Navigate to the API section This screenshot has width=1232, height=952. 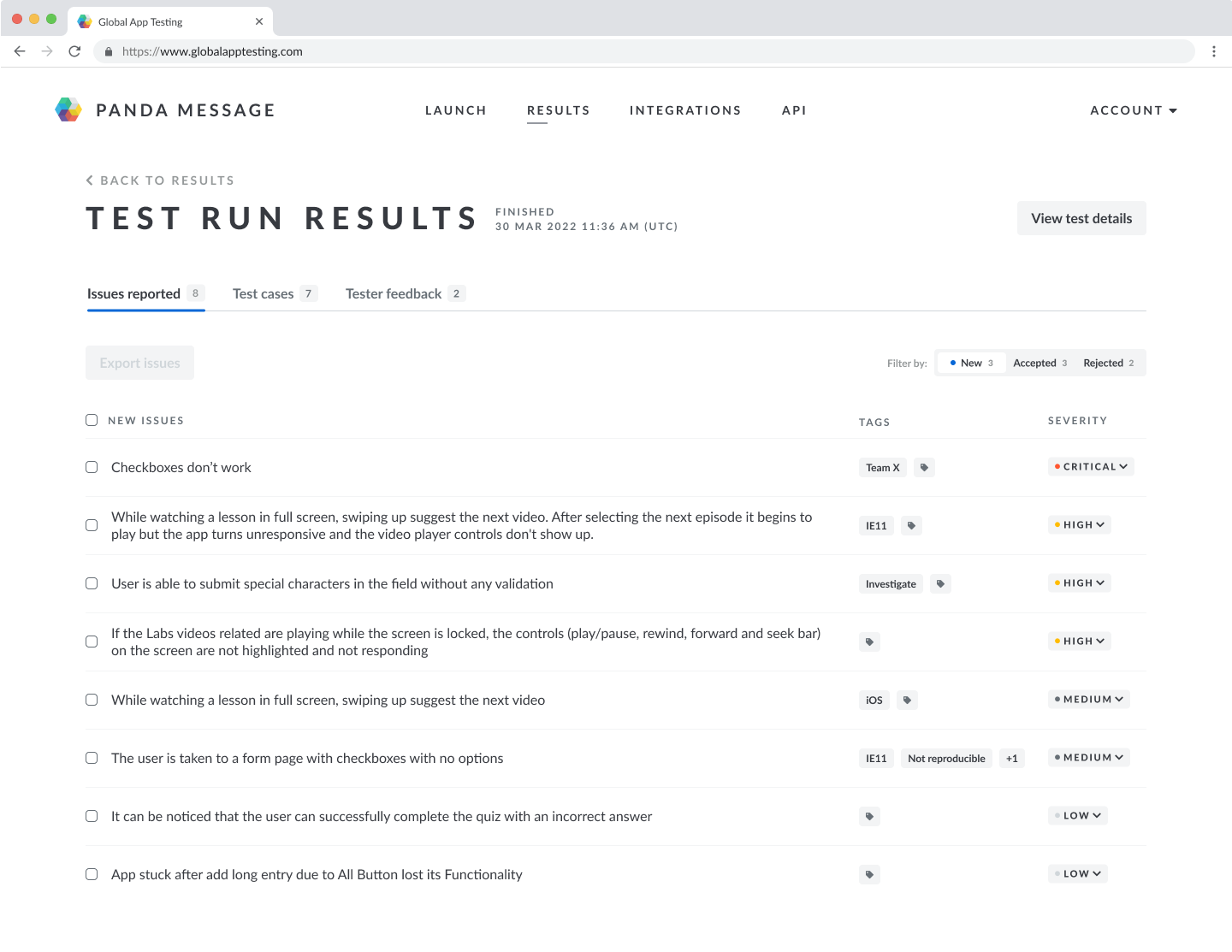(x=794, y=110)
